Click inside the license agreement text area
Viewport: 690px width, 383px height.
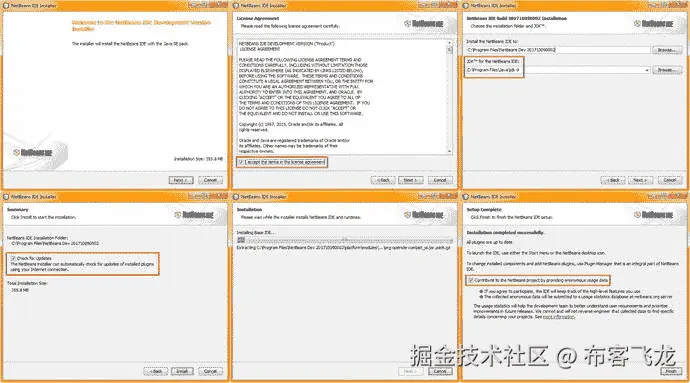point(342,97)
